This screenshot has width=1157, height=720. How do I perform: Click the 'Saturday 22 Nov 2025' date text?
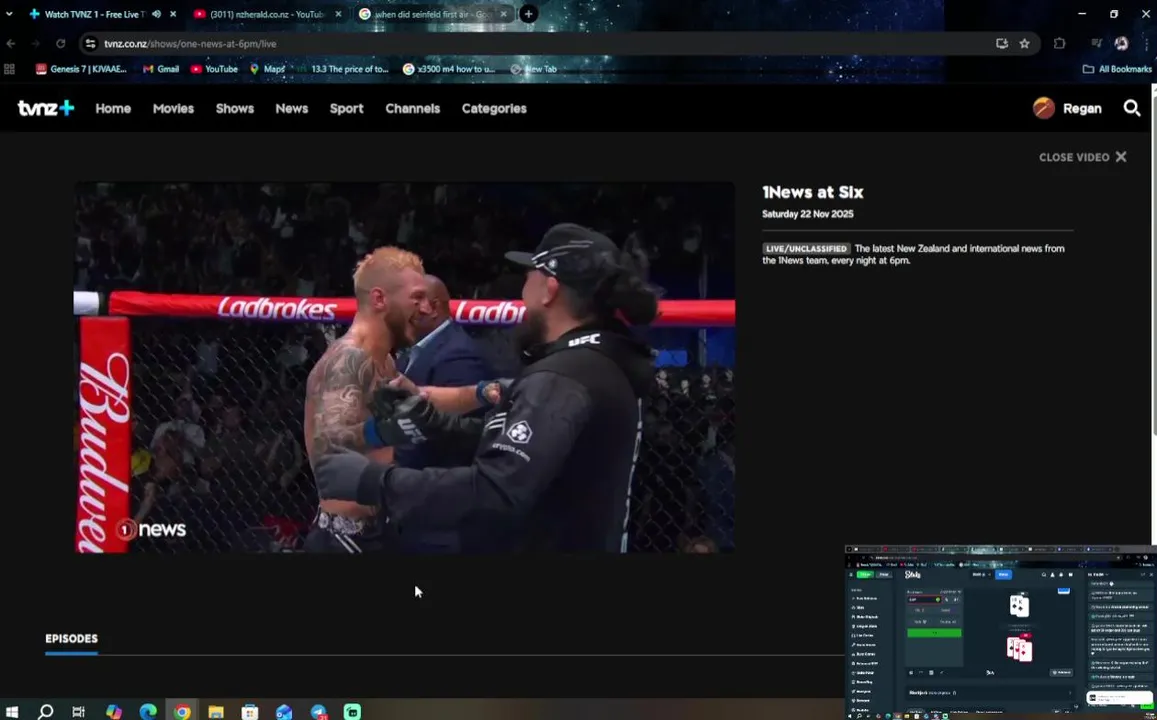(x=807, y=214)
